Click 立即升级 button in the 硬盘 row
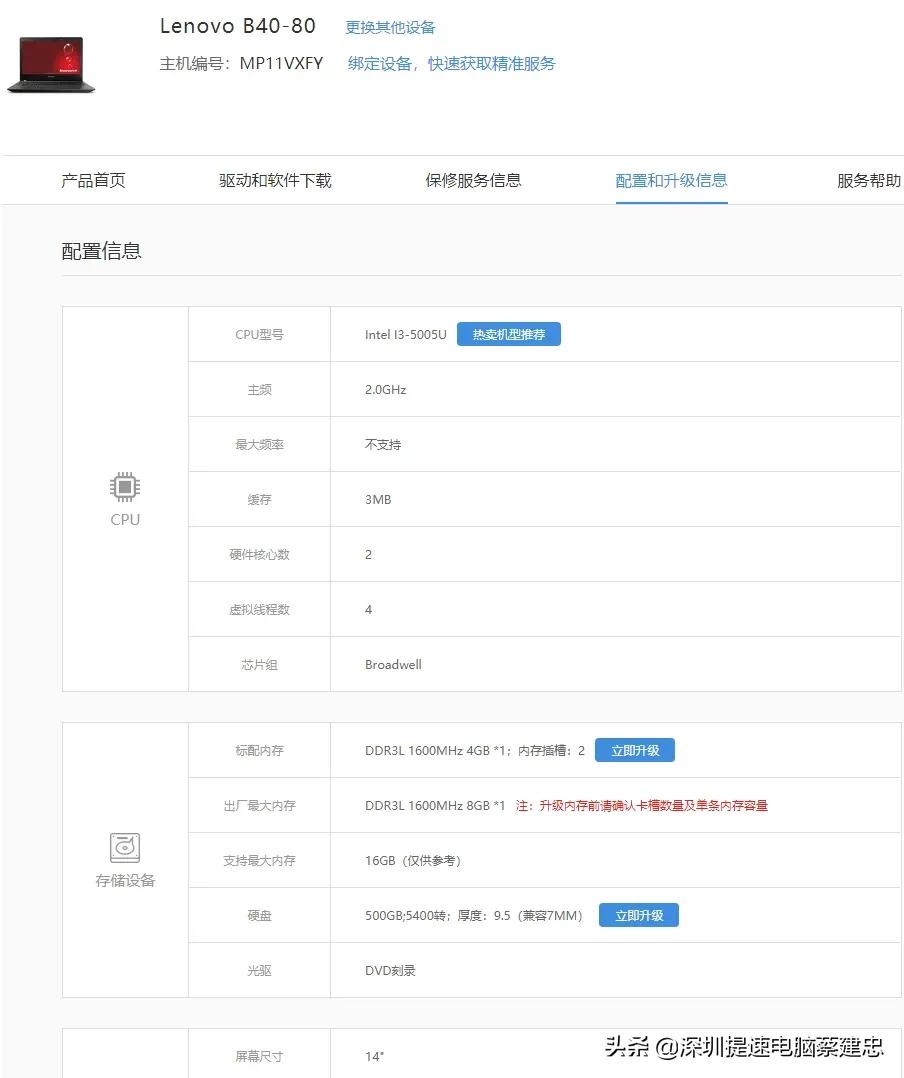Image resolution: width=904 pixels, height=1078 pixels. 638,914
